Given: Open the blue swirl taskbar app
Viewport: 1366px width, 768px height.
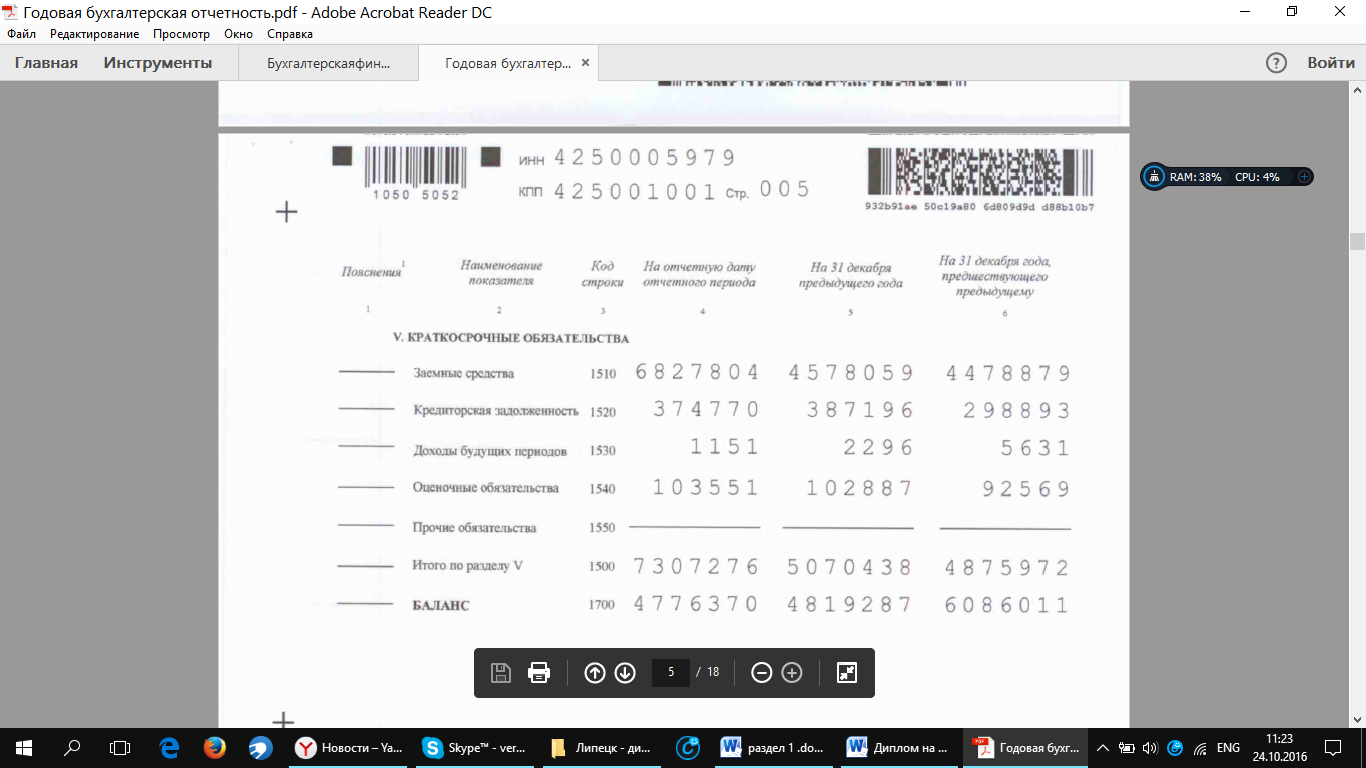Looking at the screenshot, I should [x=688, y=748].
